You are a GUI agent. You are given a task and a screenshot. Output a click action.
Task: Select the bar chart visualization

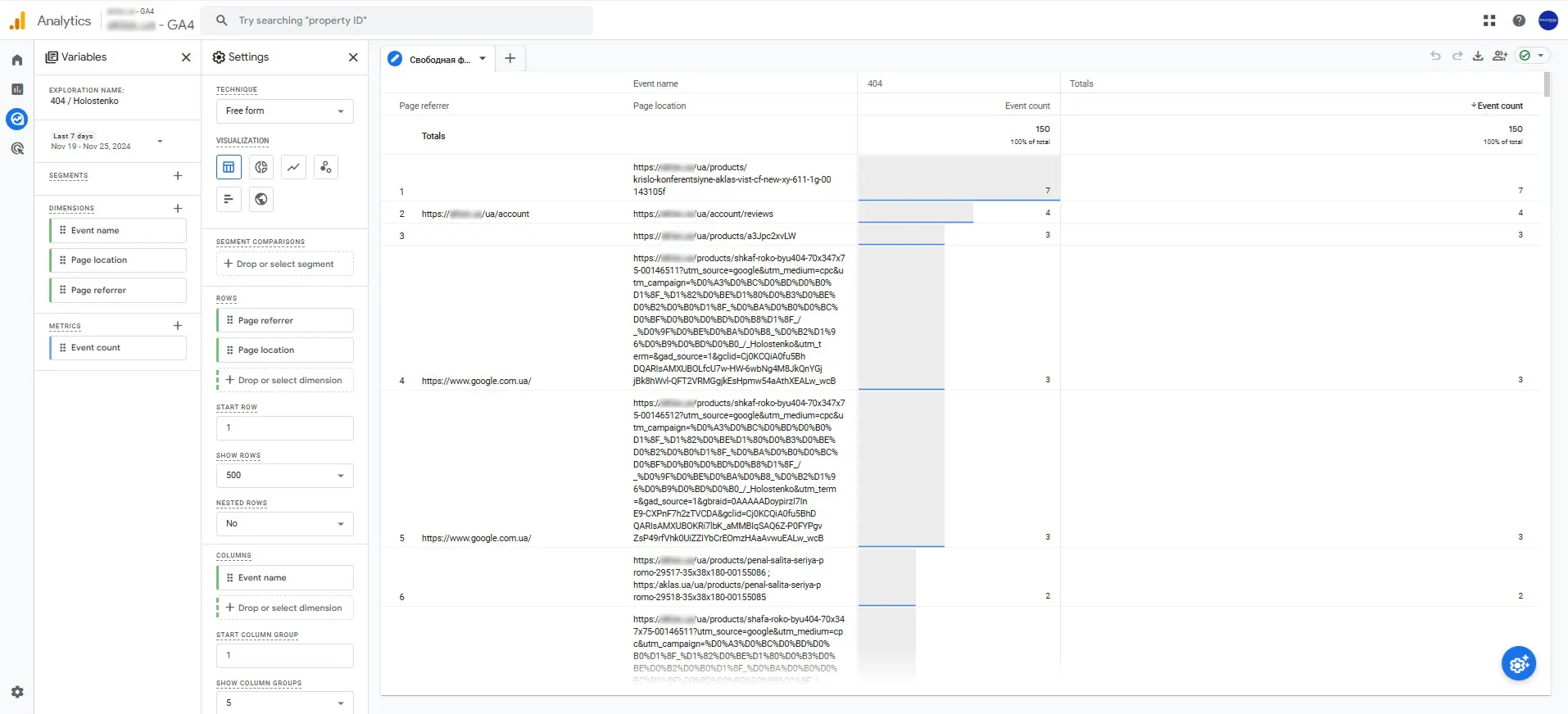click(x=229, y=199)
